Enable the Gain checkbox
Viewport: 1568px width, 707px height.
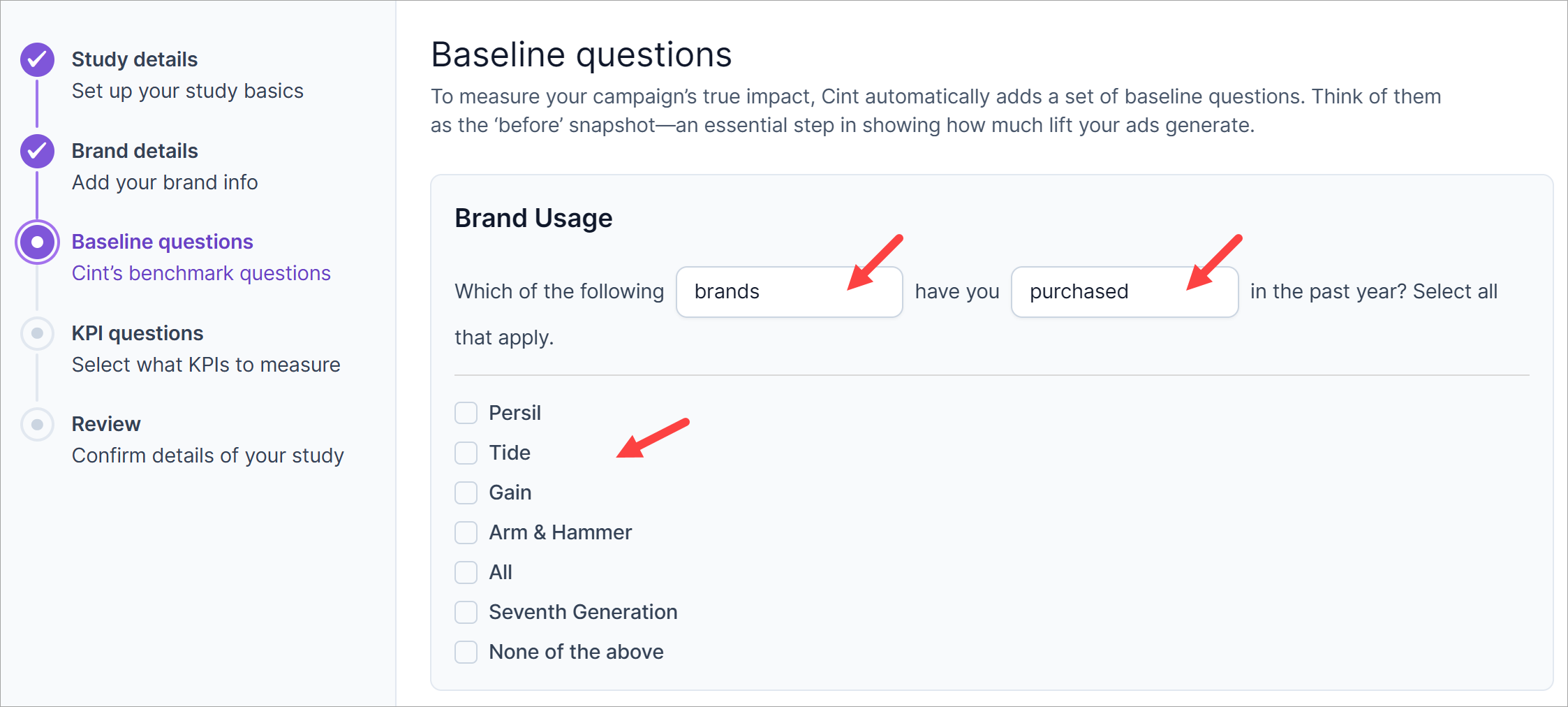pyautogui.click(x=466, y=493)
